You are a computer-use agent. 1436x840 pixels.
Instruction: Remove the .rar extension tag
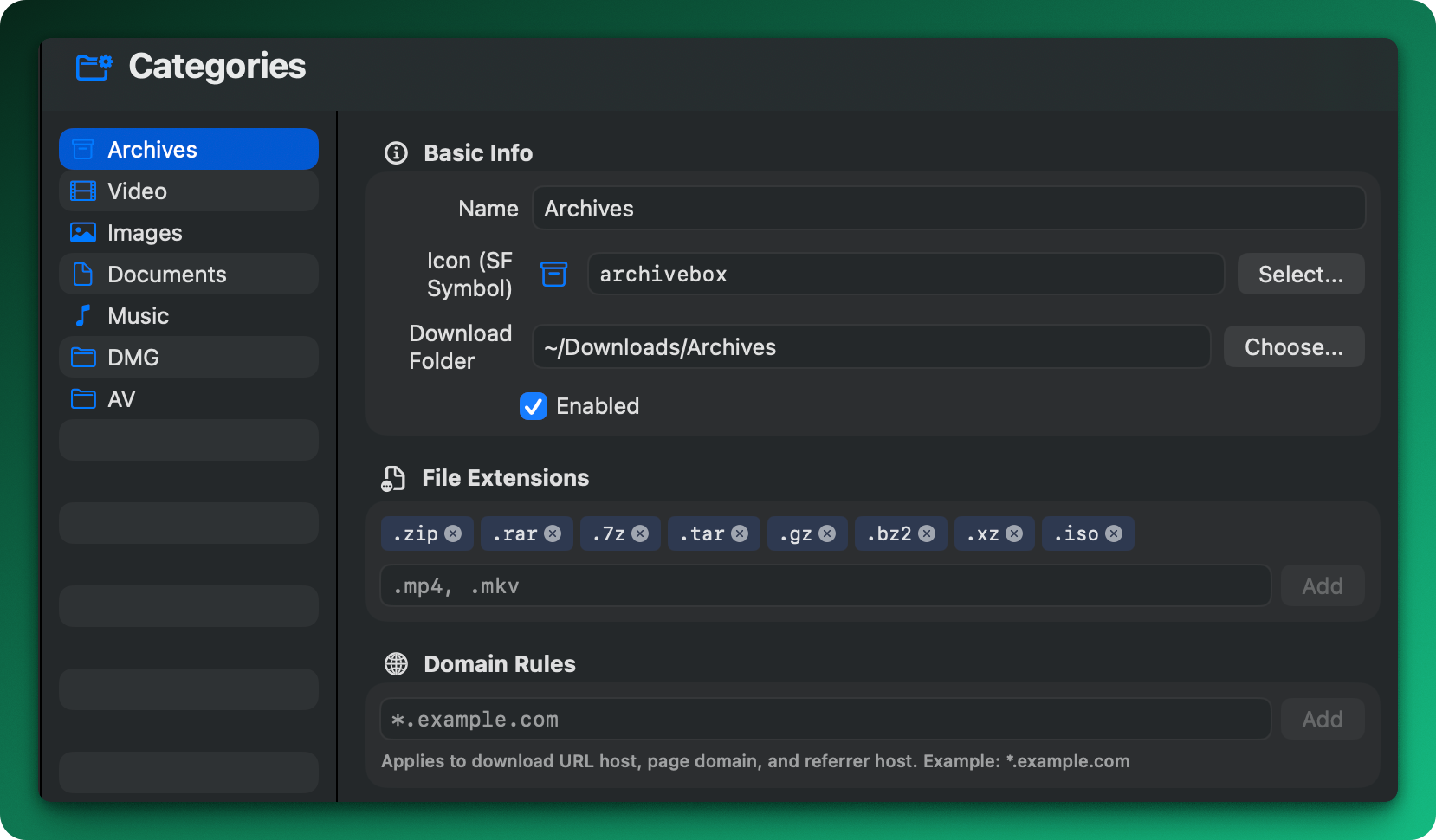553,533
